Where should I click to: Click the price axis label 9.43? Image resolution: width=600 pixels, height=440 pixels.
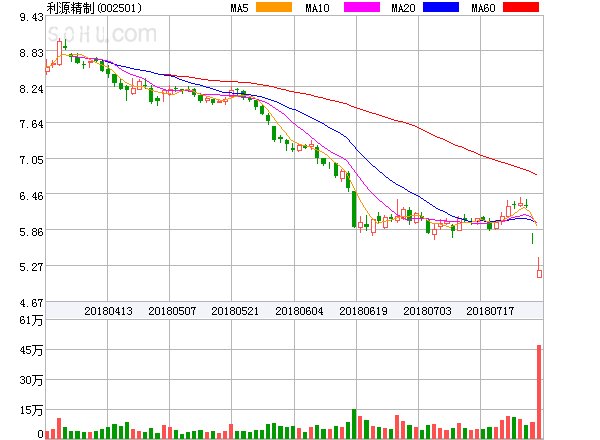[31, 17]
